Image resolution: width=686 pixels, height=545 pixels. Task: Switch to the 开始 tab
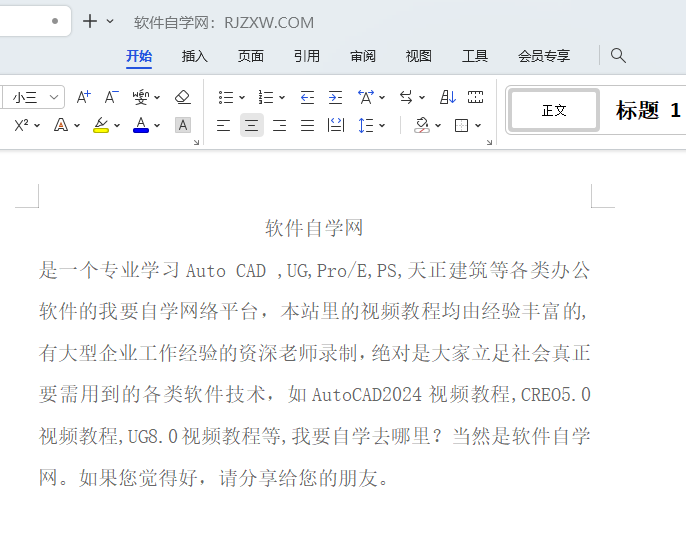[x=139, y=56]
